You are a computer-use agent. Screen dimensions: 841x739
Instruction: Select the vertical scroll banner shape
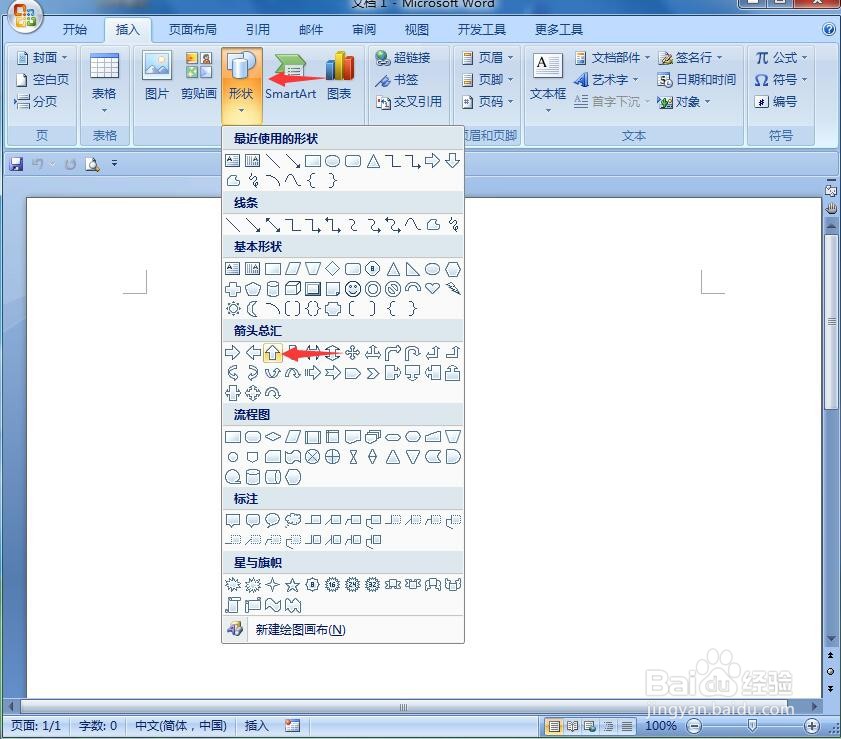pyautogui.click(x=232, y=605)
